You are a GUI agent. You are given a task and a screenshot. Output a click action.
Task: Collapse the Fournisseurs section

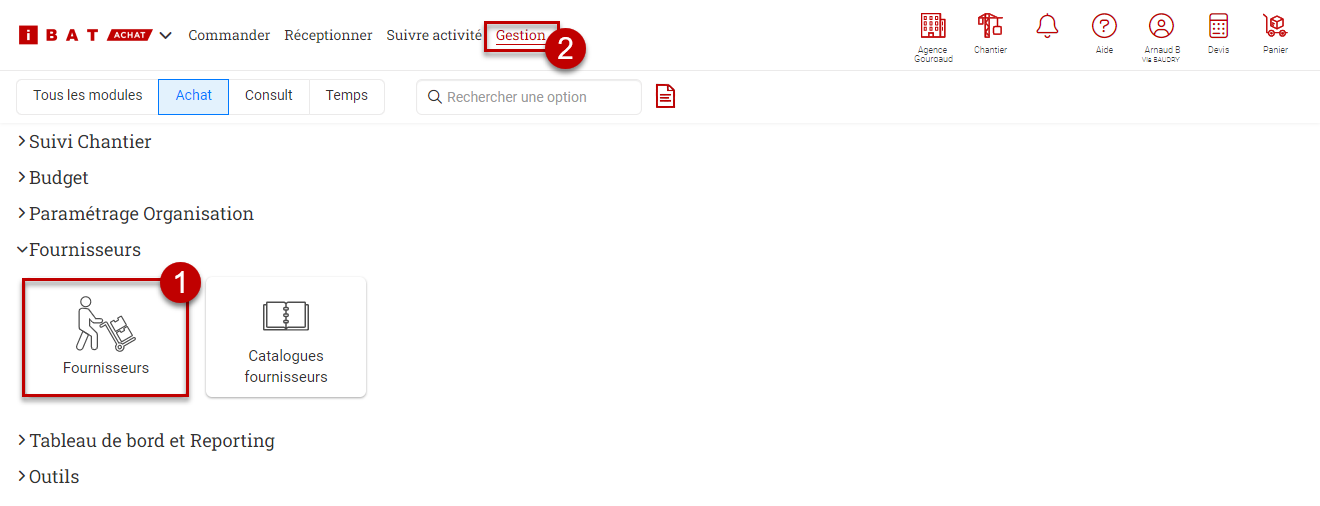[x=79, y=250]
